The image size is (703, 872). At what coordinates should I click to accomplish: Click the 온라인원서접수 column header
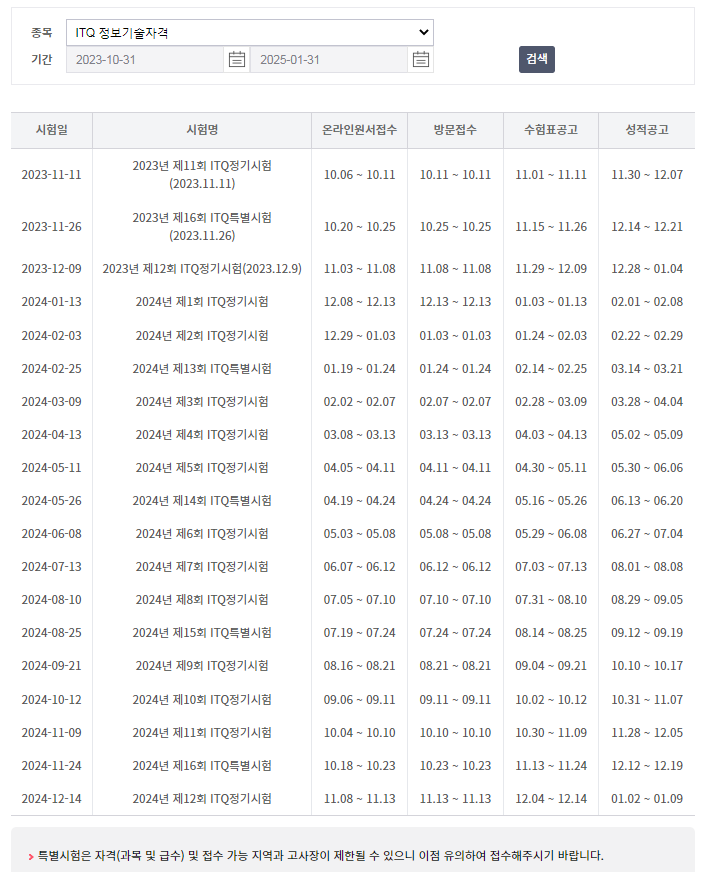click(359, 130)
